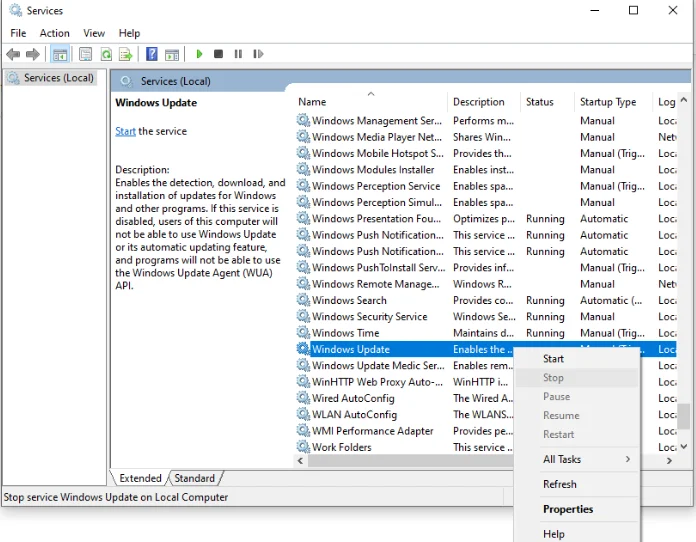Select Services (Local) in the console tree
Image resolution: width=696 pixels, height=542 pixels.
point(51,78)
